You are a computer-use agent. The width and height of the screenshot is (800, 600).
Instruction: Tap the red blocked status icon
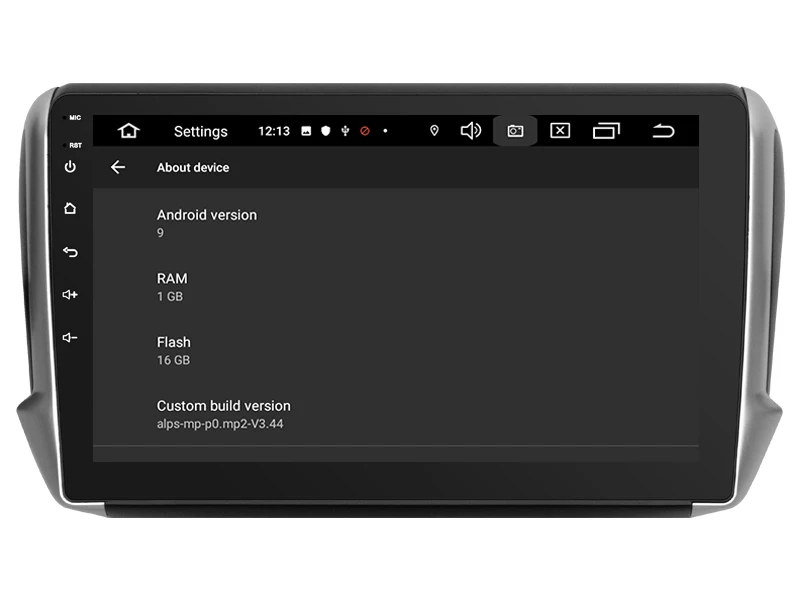click(365, 131)
